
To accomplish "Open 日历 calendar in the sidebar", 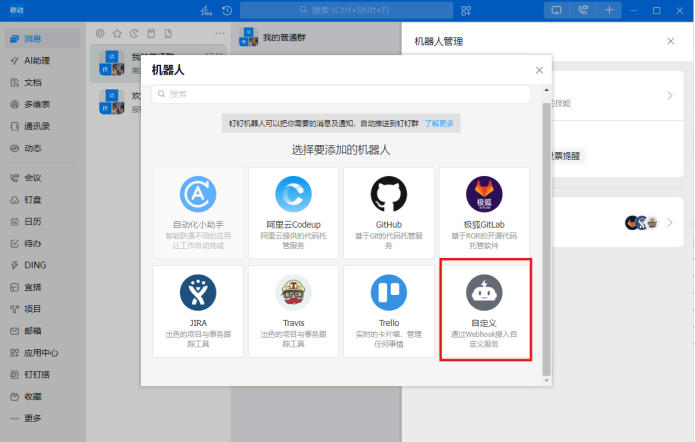I will 33,221.
